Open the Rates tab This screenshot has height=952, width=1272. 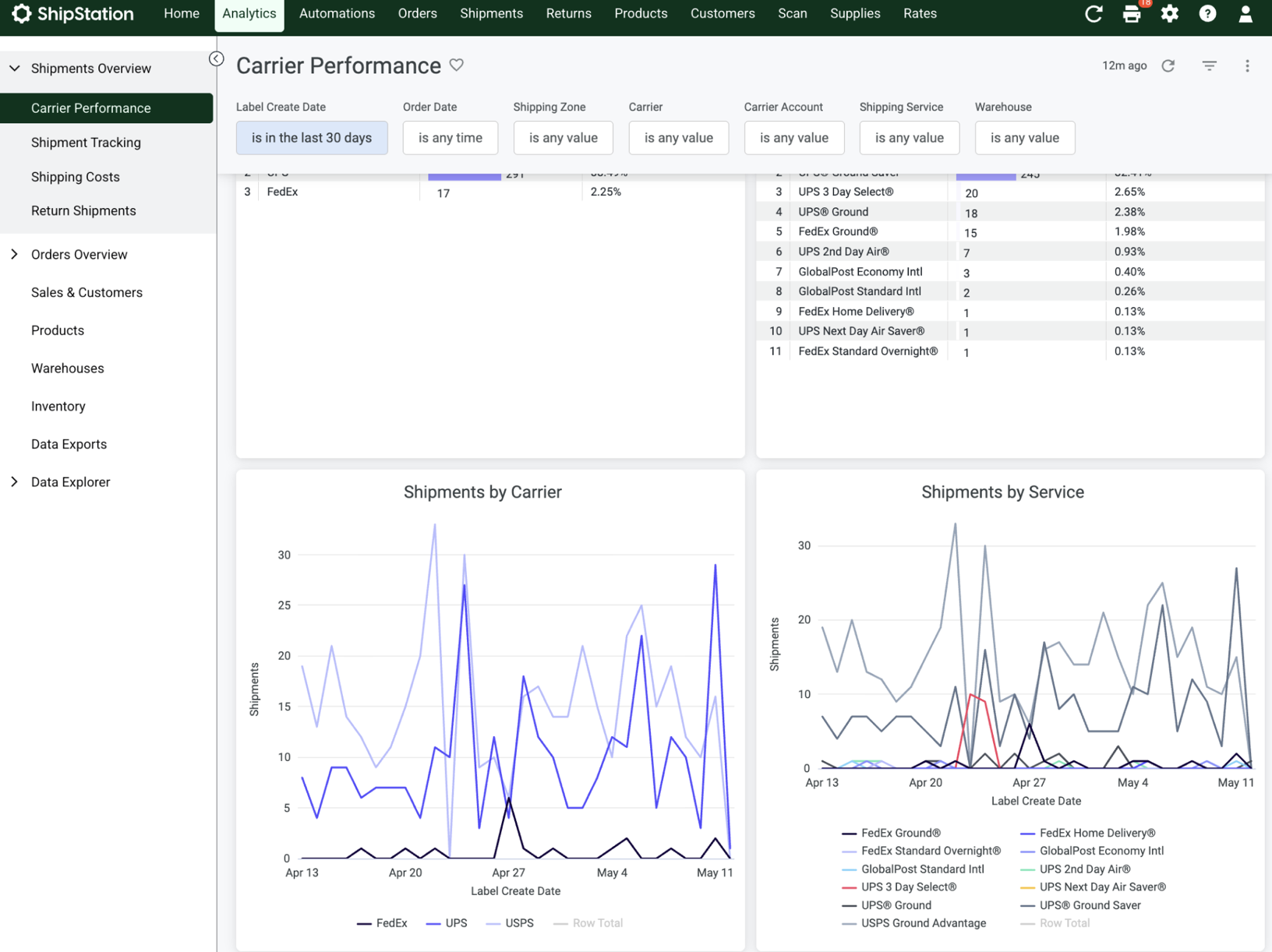click(x=920, y=13)
